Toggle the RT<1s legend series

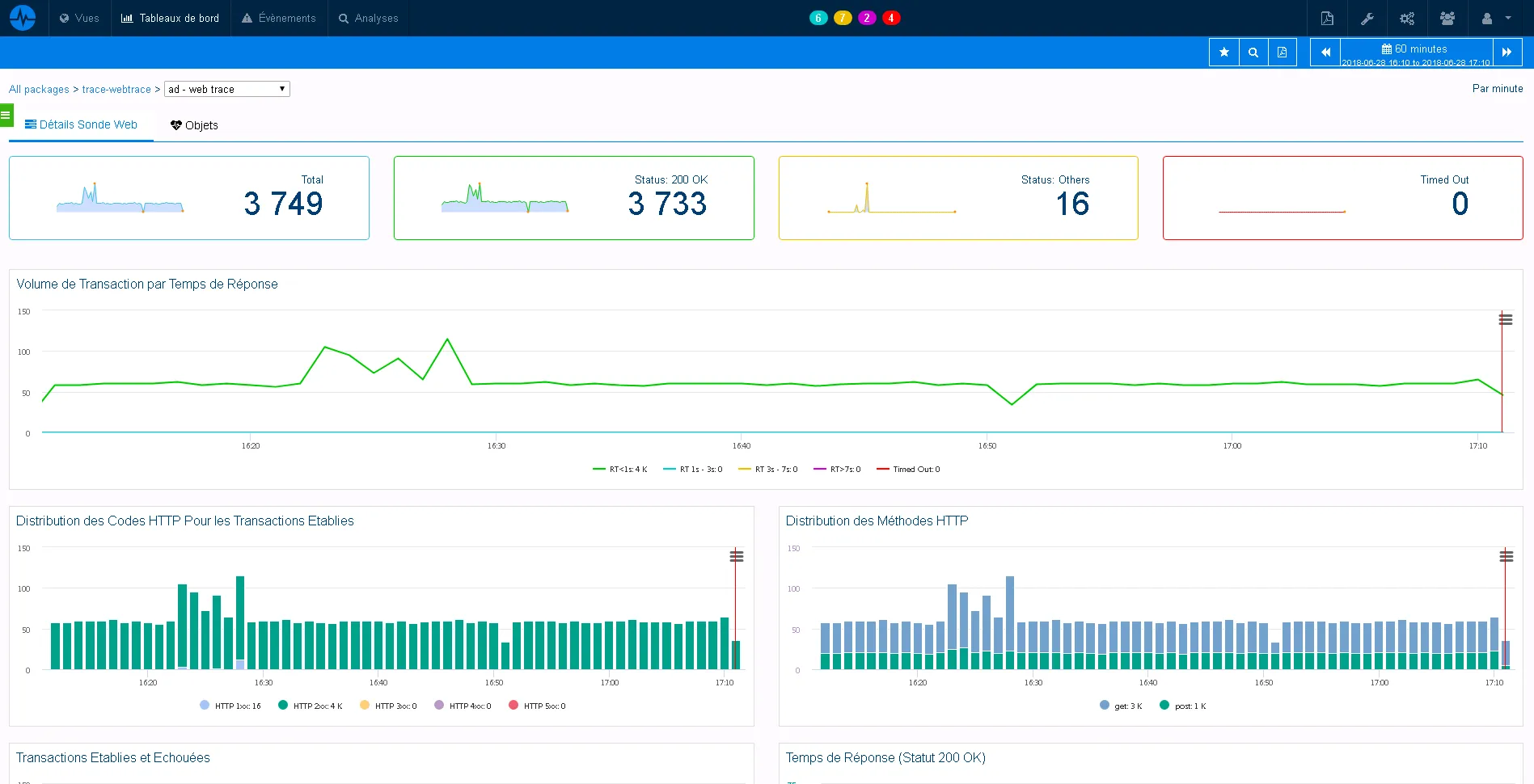(620, 469)
